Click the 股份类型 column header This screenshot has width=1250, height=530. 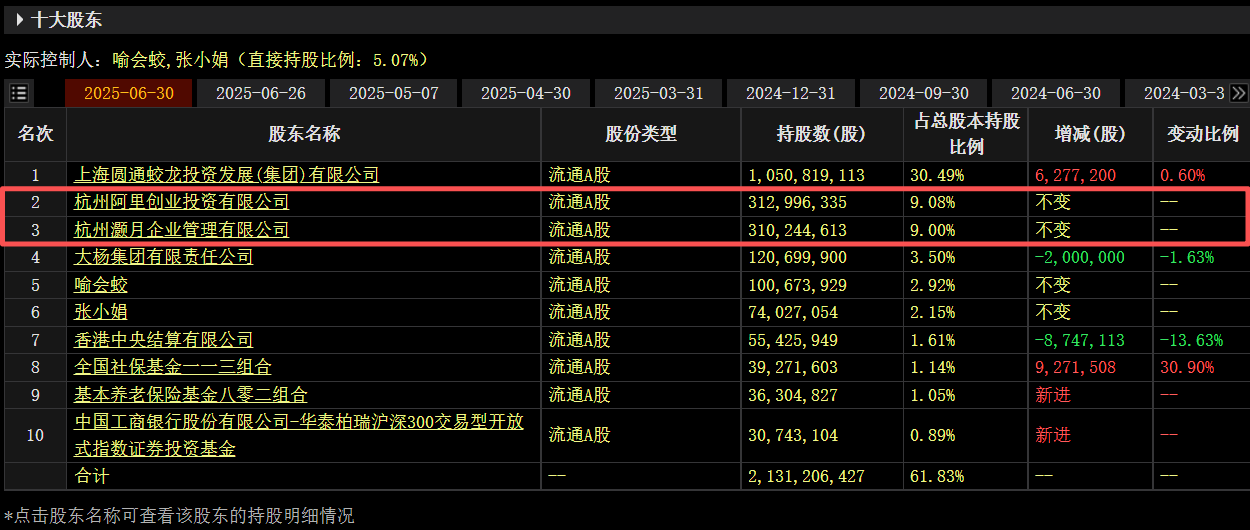pos(641,134)
